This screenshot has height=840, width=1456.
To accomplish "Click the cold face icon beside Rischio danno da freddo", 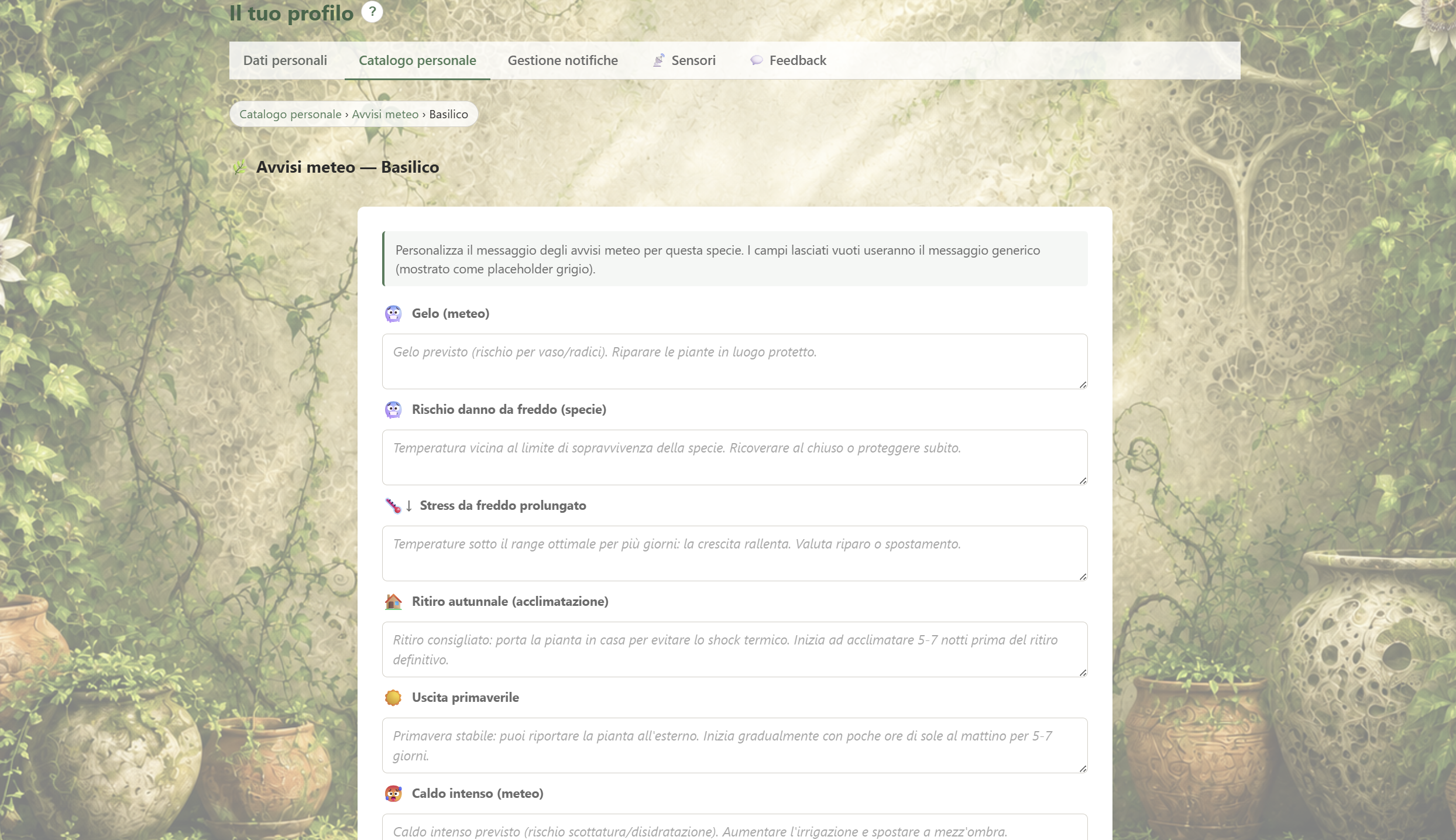I will pyautogui.click(x=393, y=410).
